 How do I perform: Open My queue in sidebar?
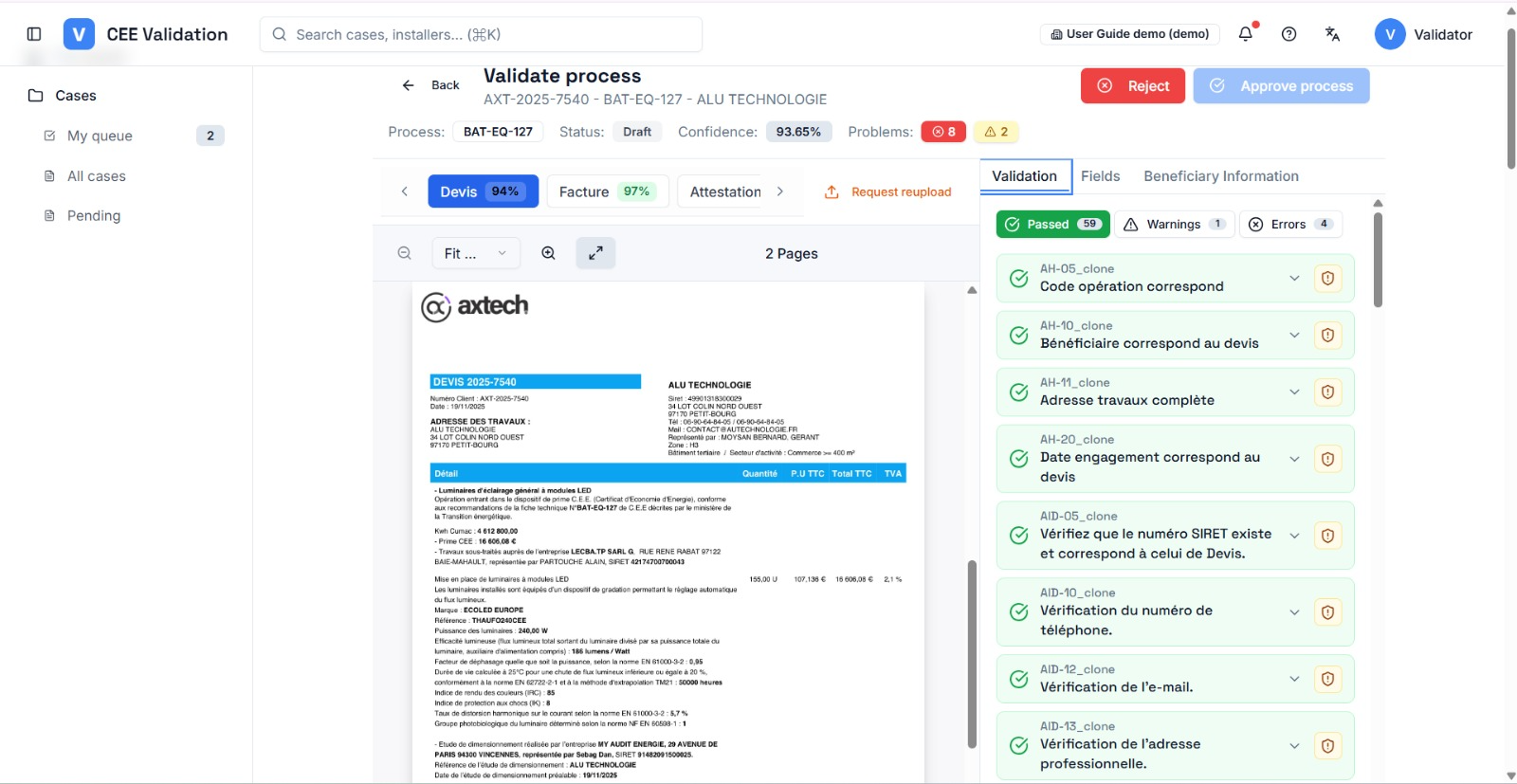click(x=133, y=136)
